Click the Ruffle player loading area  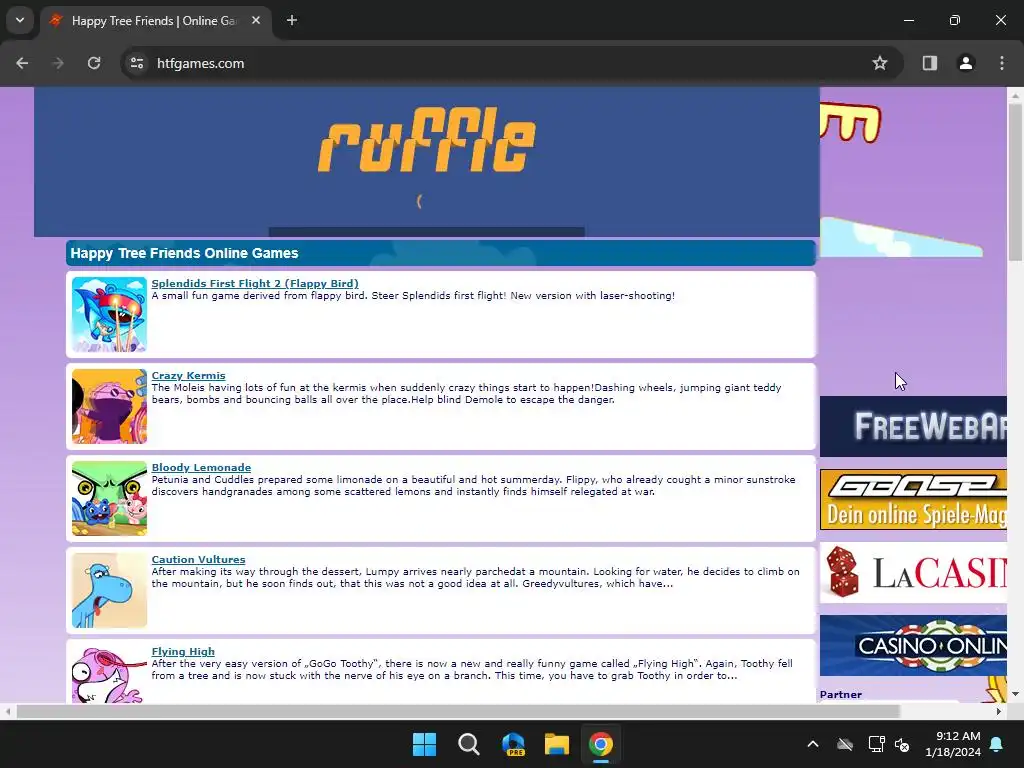[426, 162]
